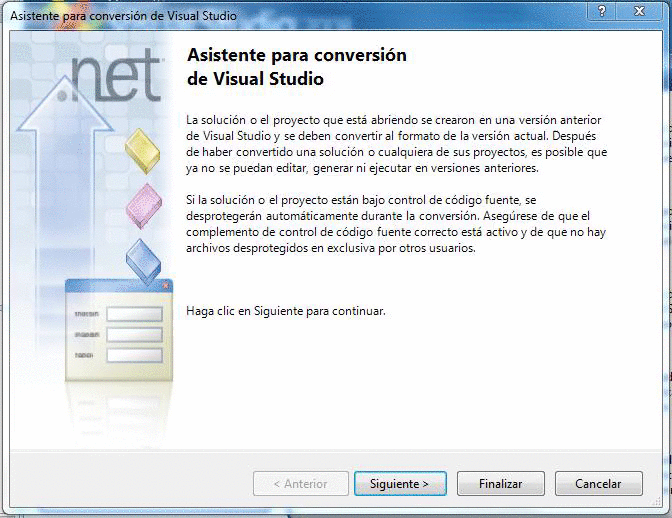Click the Finalizar button

[x=500, y=483]
